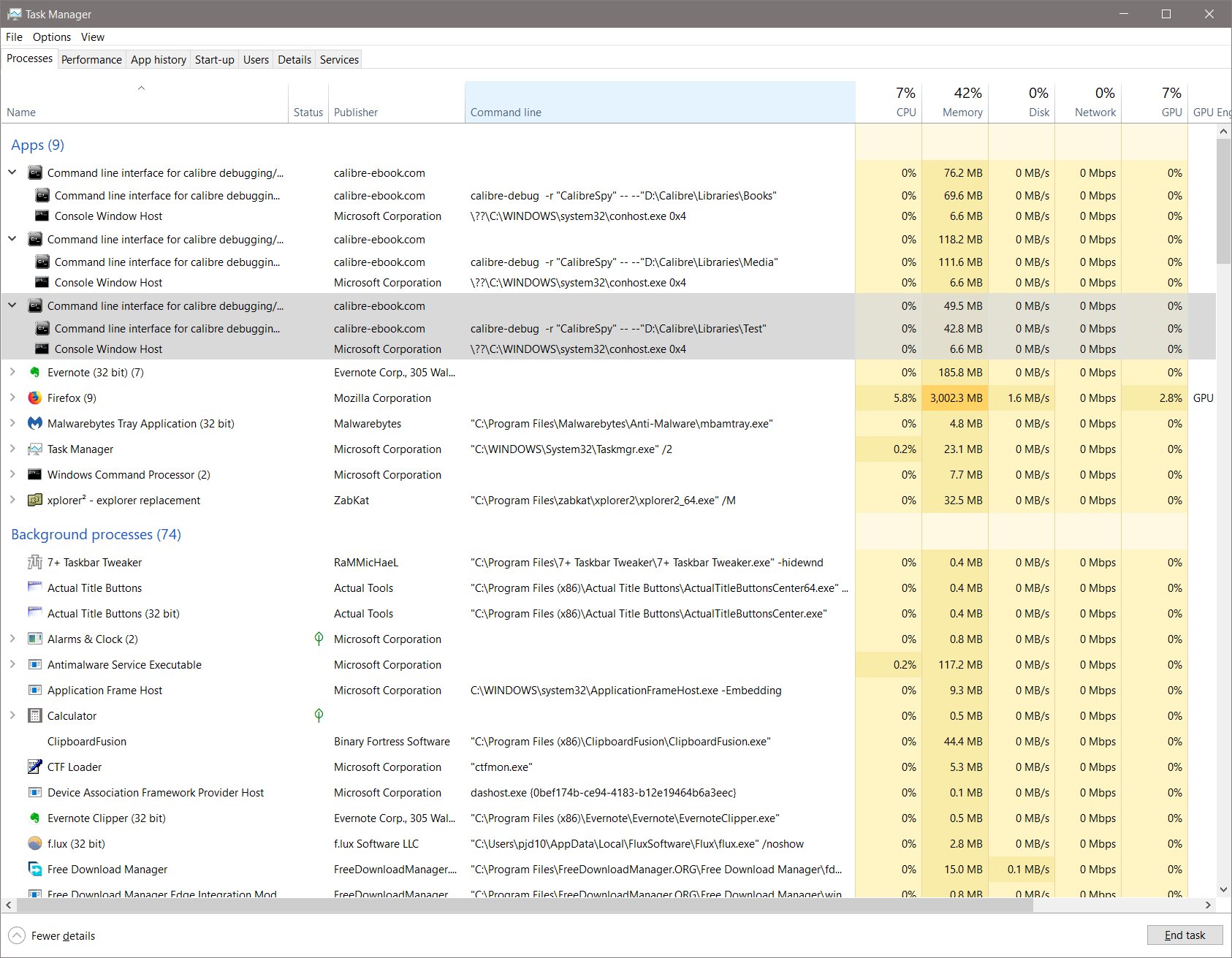Expand the Calculator process row
The height and width of the screenshot is (958, 1232).
tap(12, 715)
